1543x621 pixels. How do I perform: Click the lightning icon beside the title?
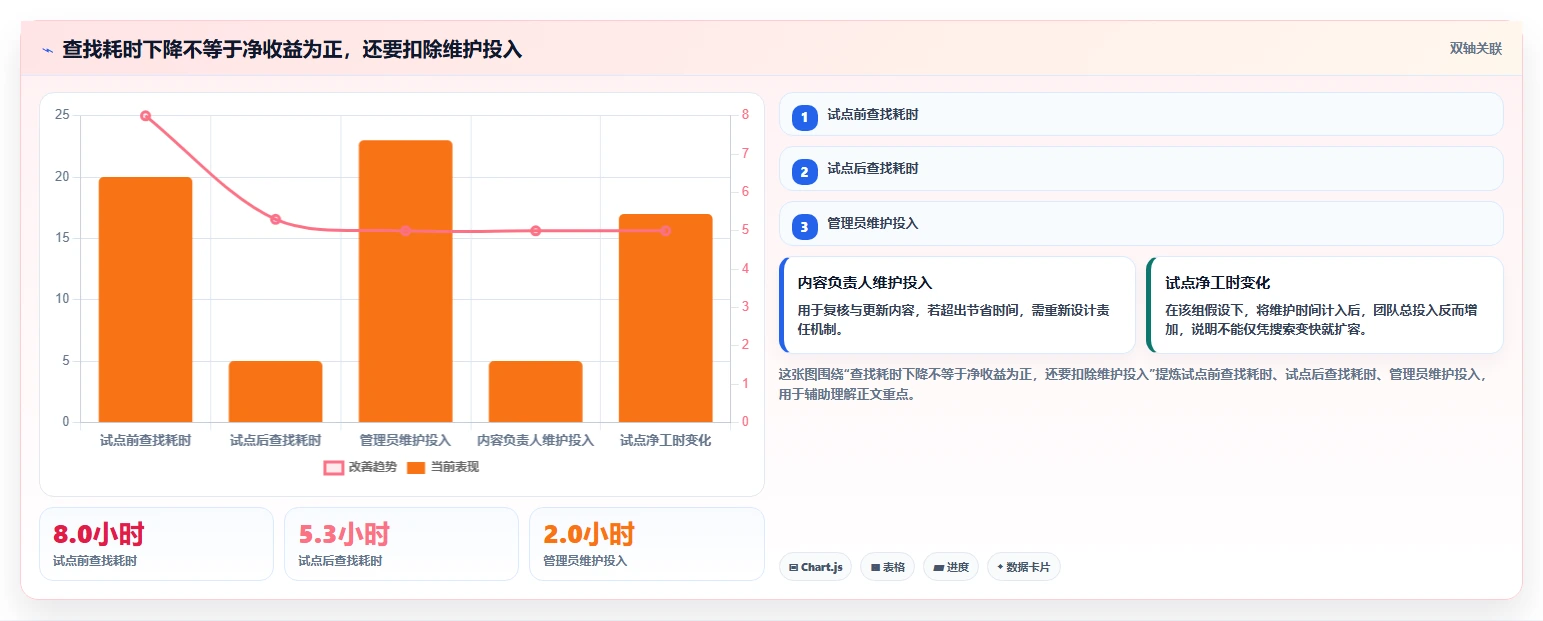click(x=47, y=49)
